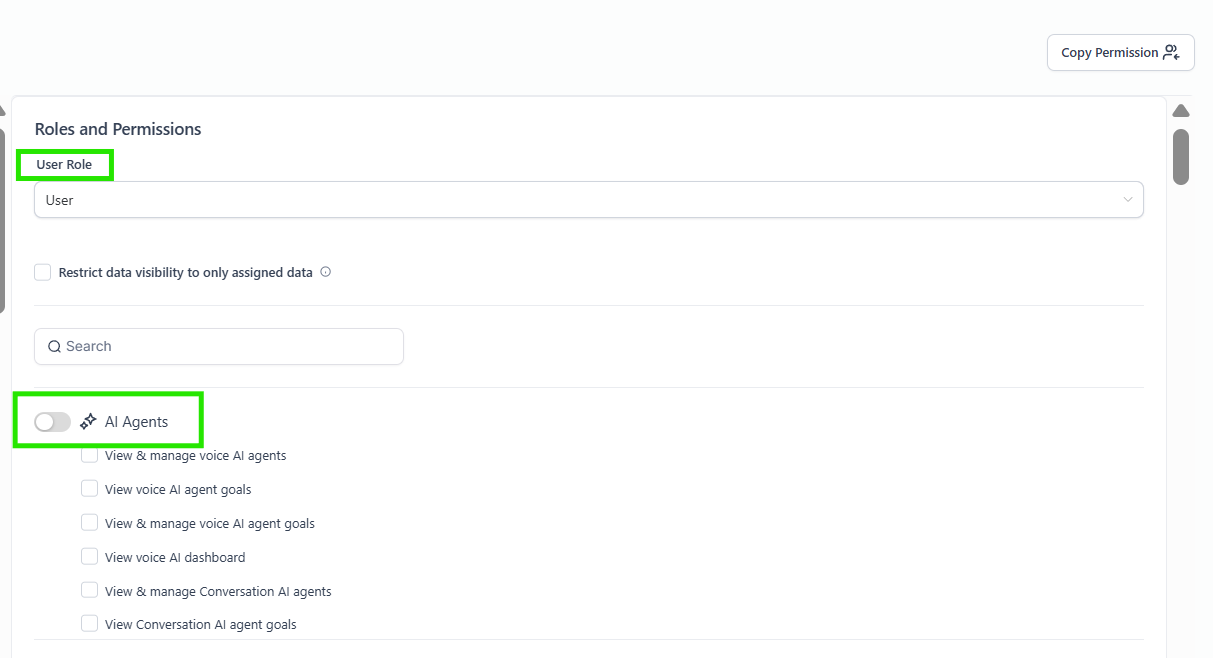
Task: Click the permissions Search field
Action: click(219, 346)
